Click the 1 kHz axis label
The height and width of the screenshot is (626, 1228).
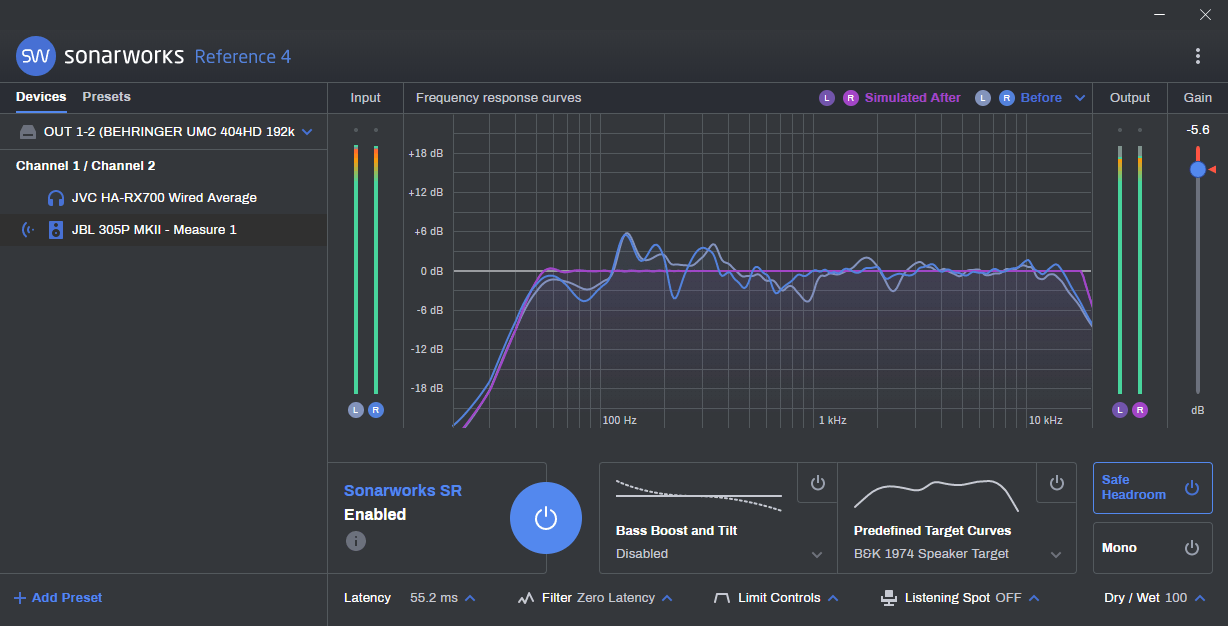point(832,420)
